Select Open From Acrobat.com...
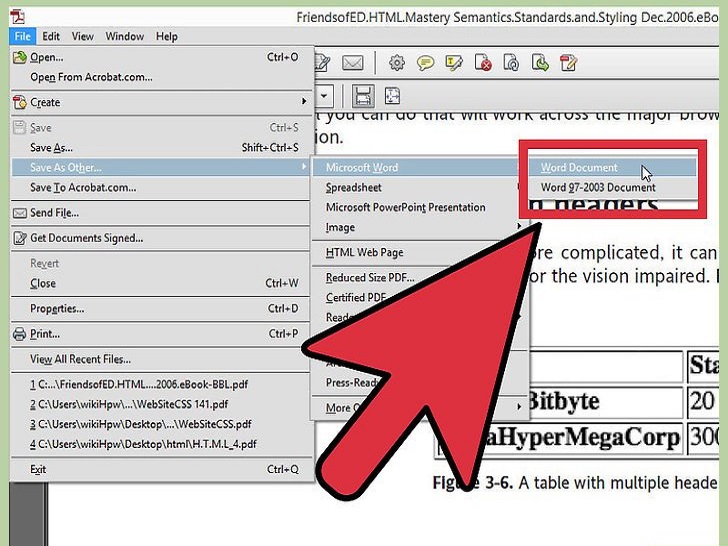The height and width of the screenshot is (546, 728). tap(161, 77)
